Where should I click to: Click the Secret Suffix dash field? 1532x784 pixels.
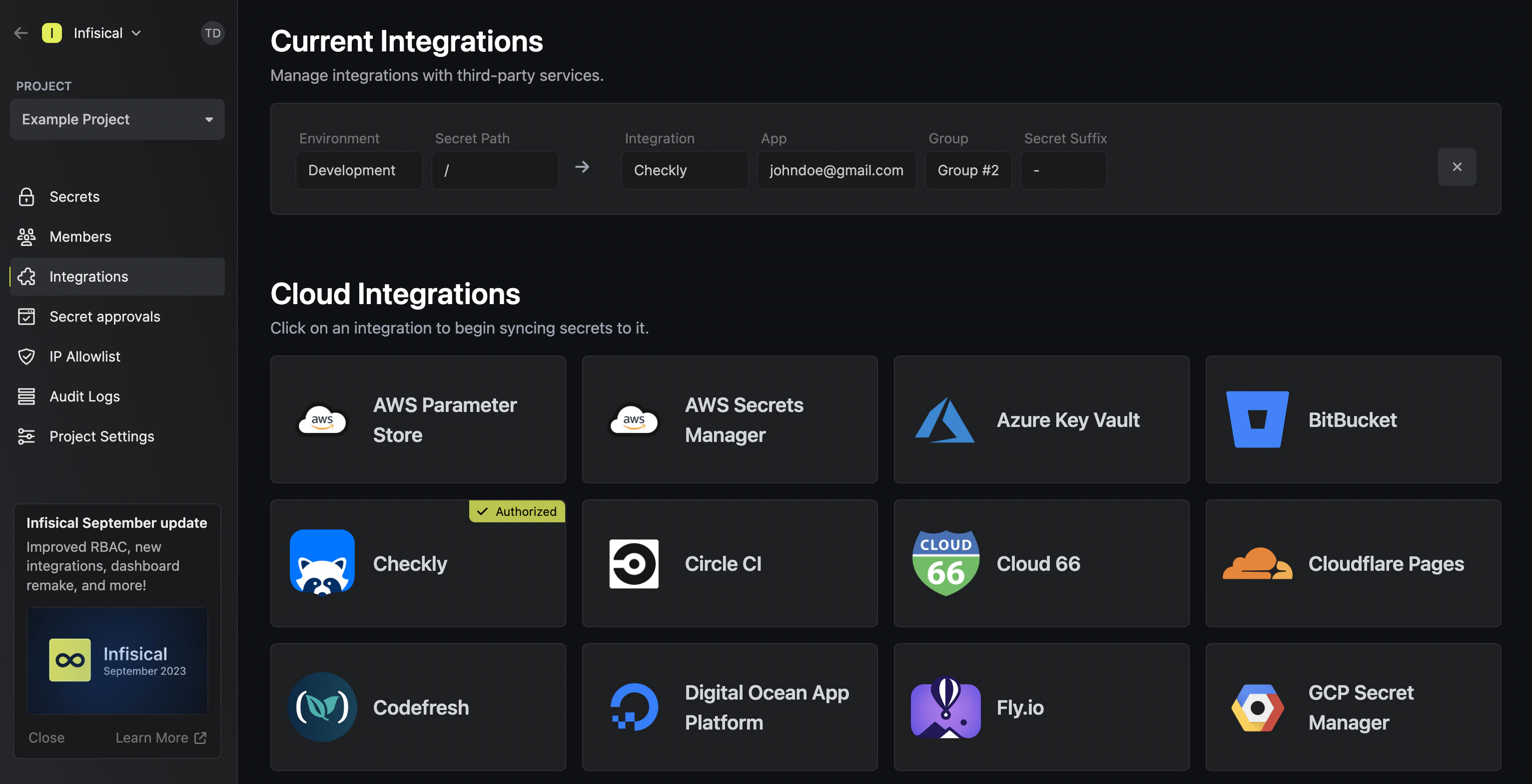coord(1063,170)
